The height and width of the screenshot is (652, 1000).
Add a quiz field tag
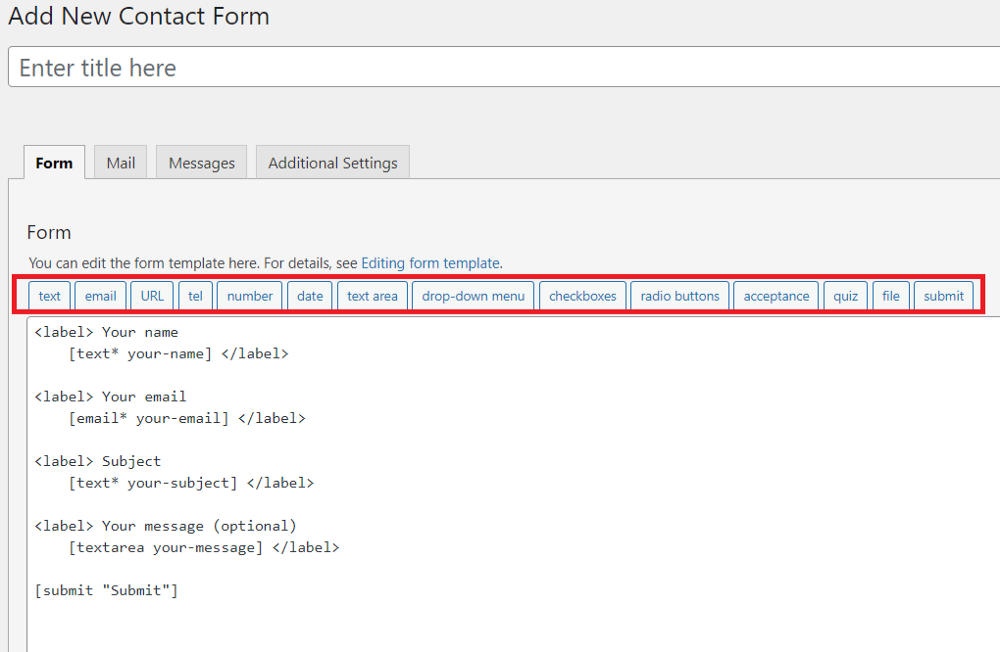pyautogui.click(x=846, y=295)
